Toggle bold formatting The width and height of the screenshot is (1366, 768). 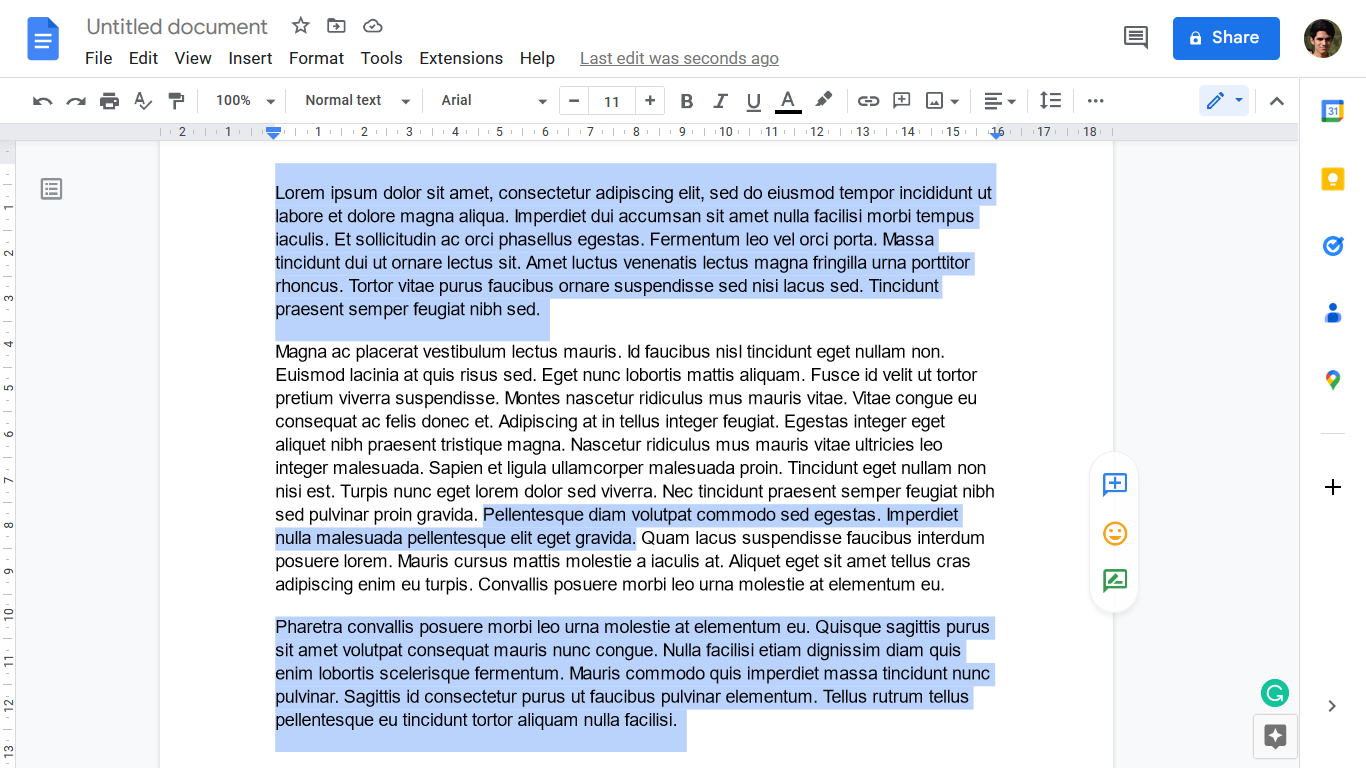pos(687,100)
